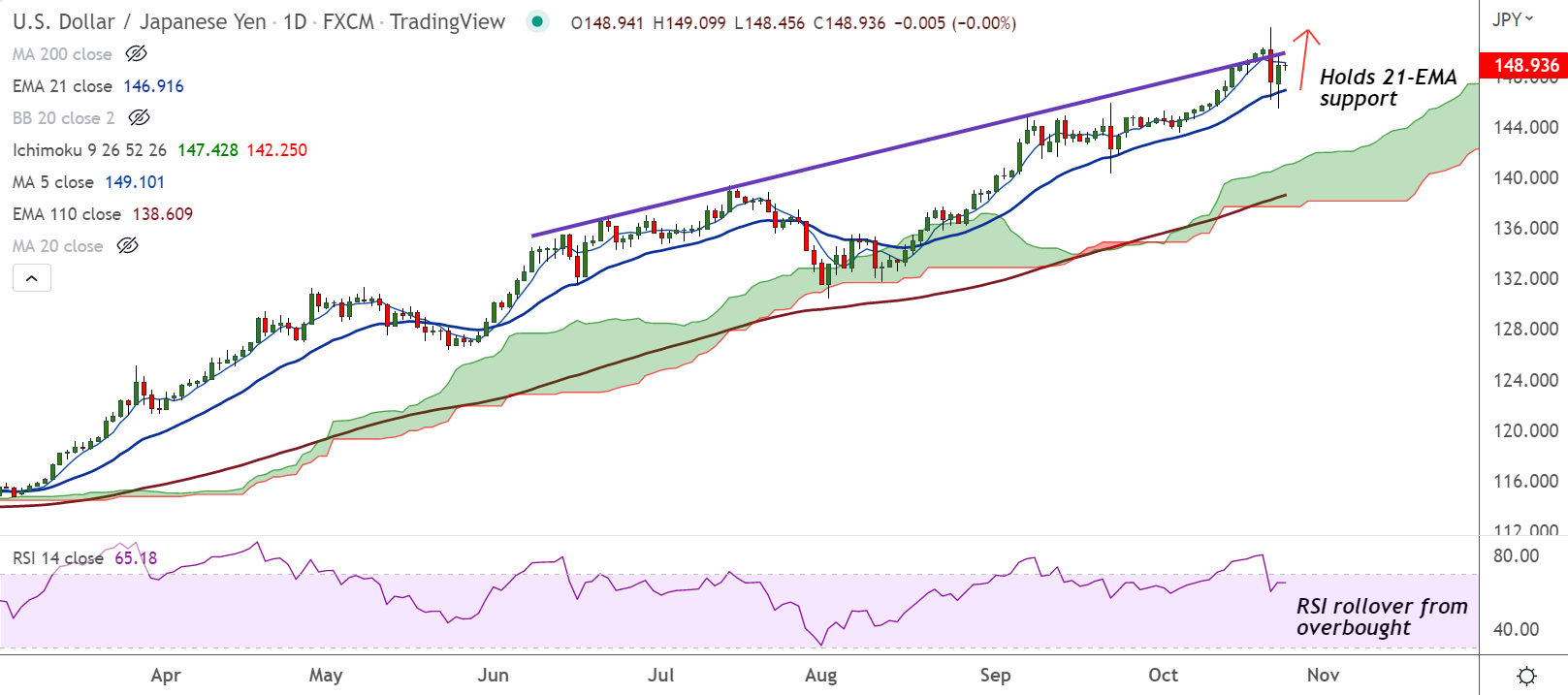Select the MA 5 close indicator label
This screenshot has height=695, width=1568.
pos(53,182)
